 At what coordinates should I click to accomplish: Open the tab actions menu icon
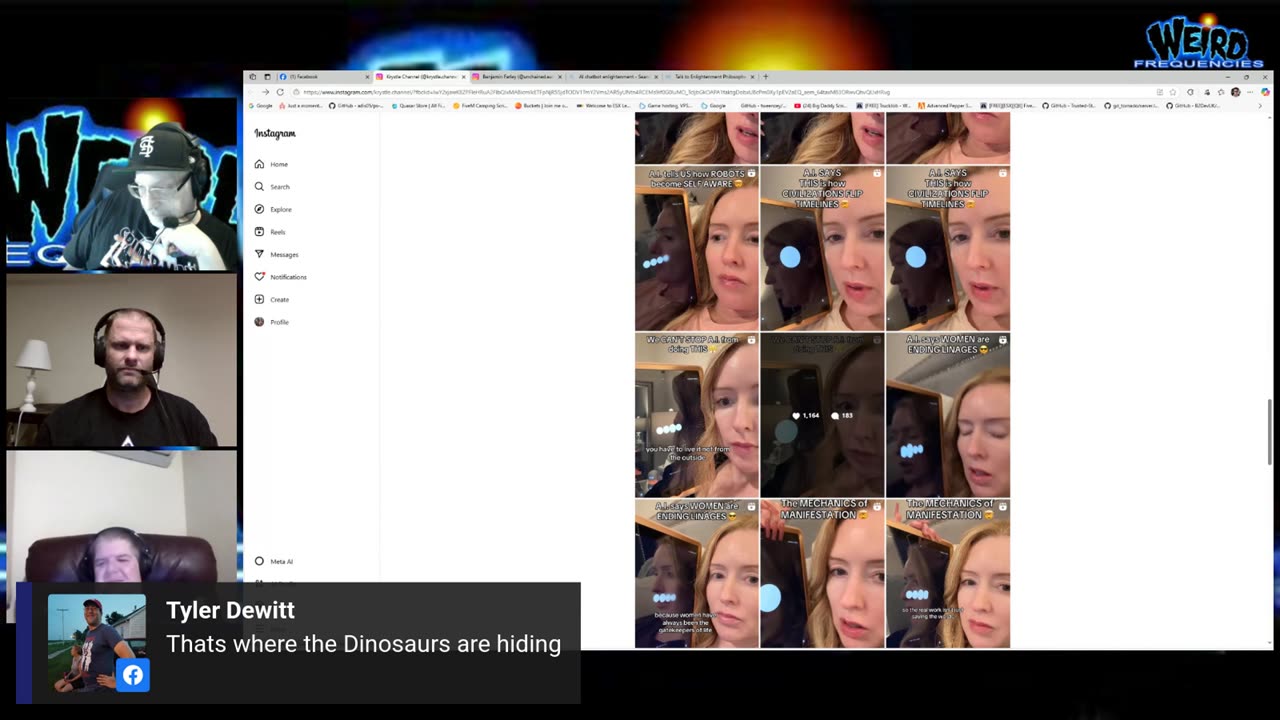[x=267, y=77]
